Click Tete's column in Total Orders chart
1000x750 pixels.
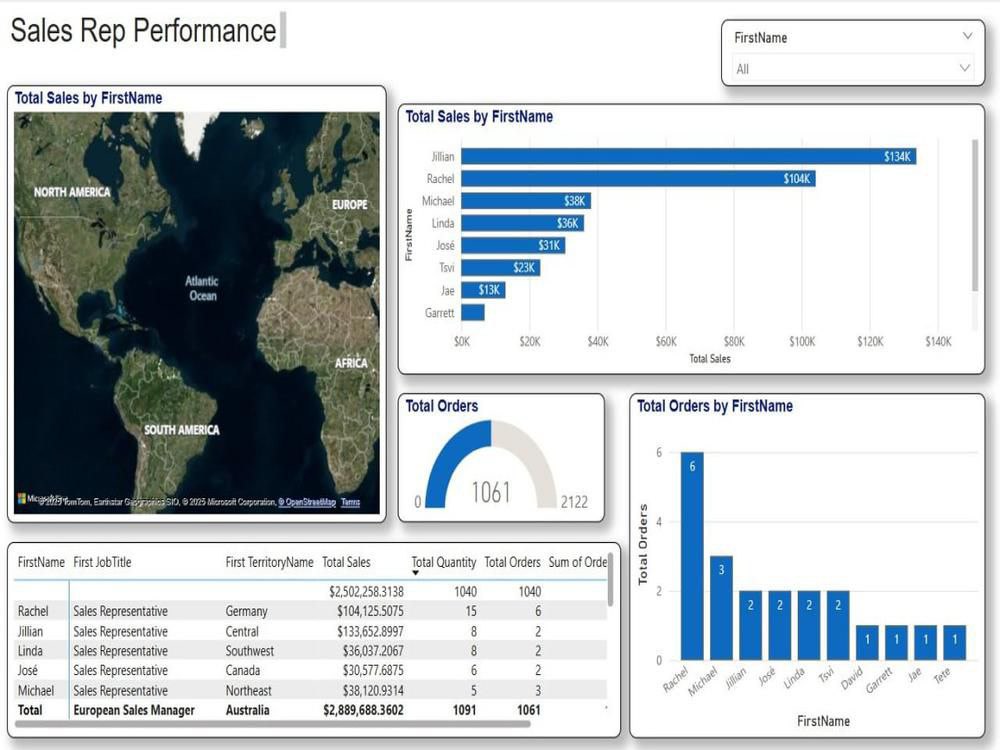[955, 642]
